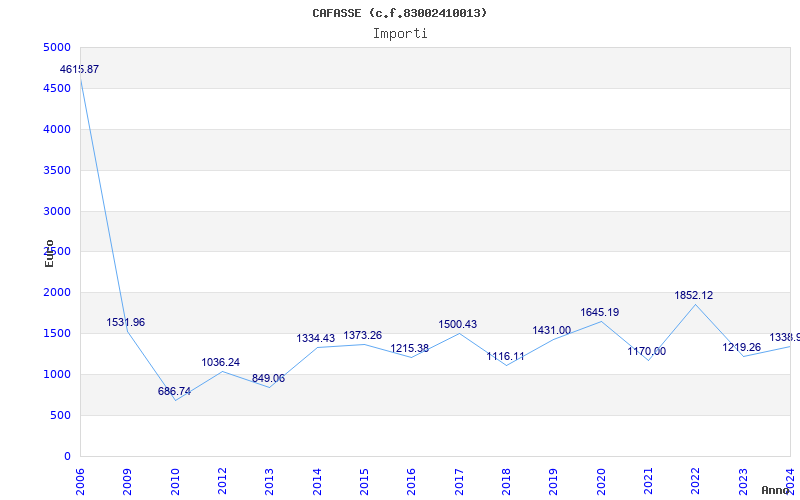Click the x-axis year 2019
The image size is (800, 500).
[x=554, y=482]
